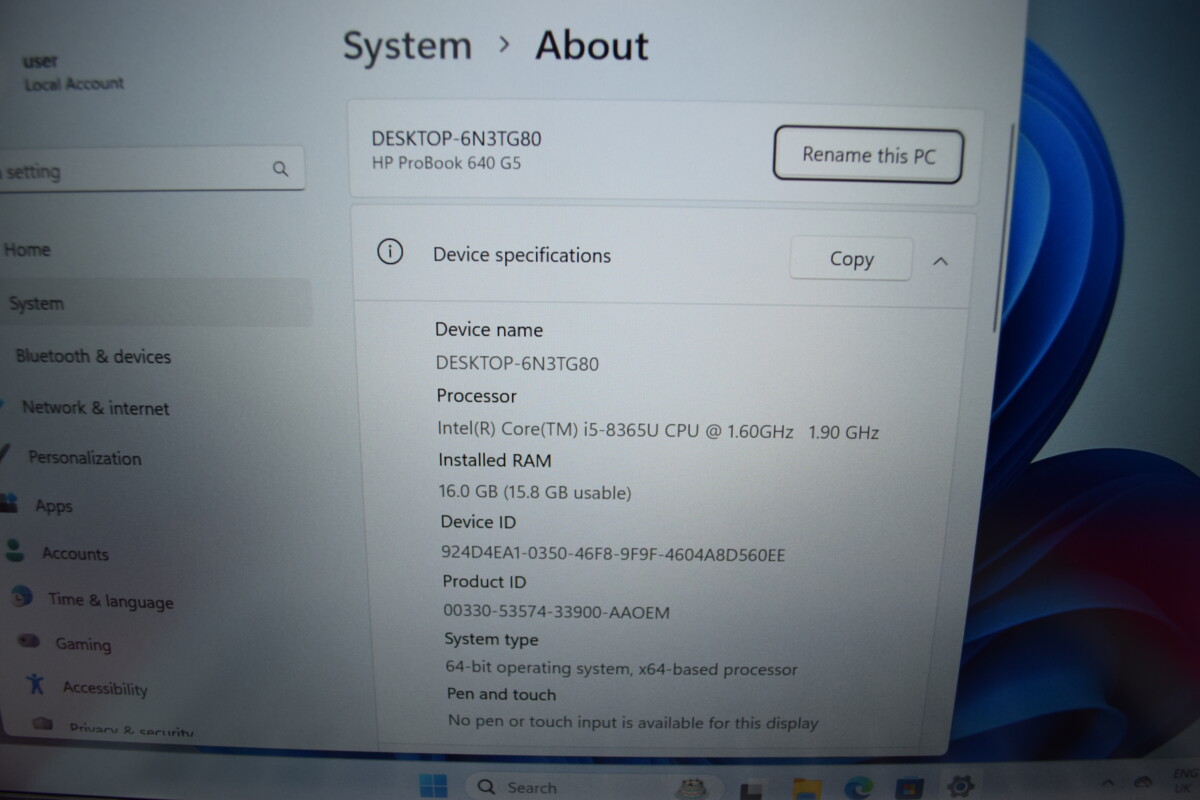
Task: Click the Device ID value 924D4EA1-0350-46F8
Action: 613,553
